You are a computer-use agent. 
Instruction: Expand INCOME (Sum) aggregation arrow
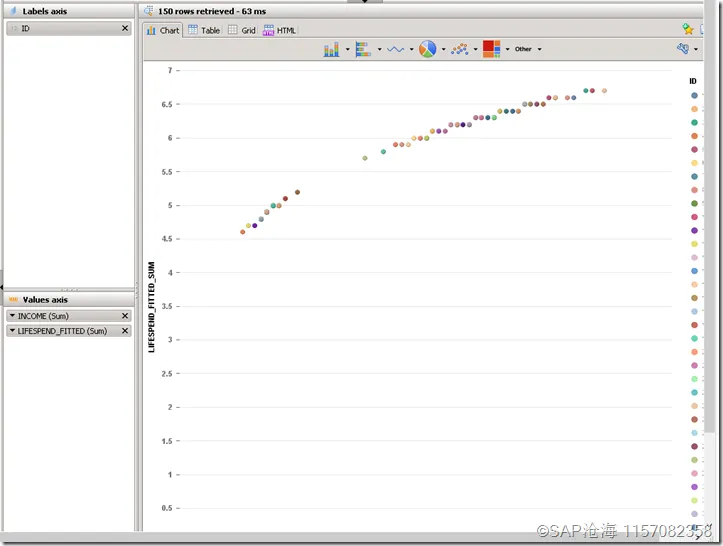(x=12, y=316)
